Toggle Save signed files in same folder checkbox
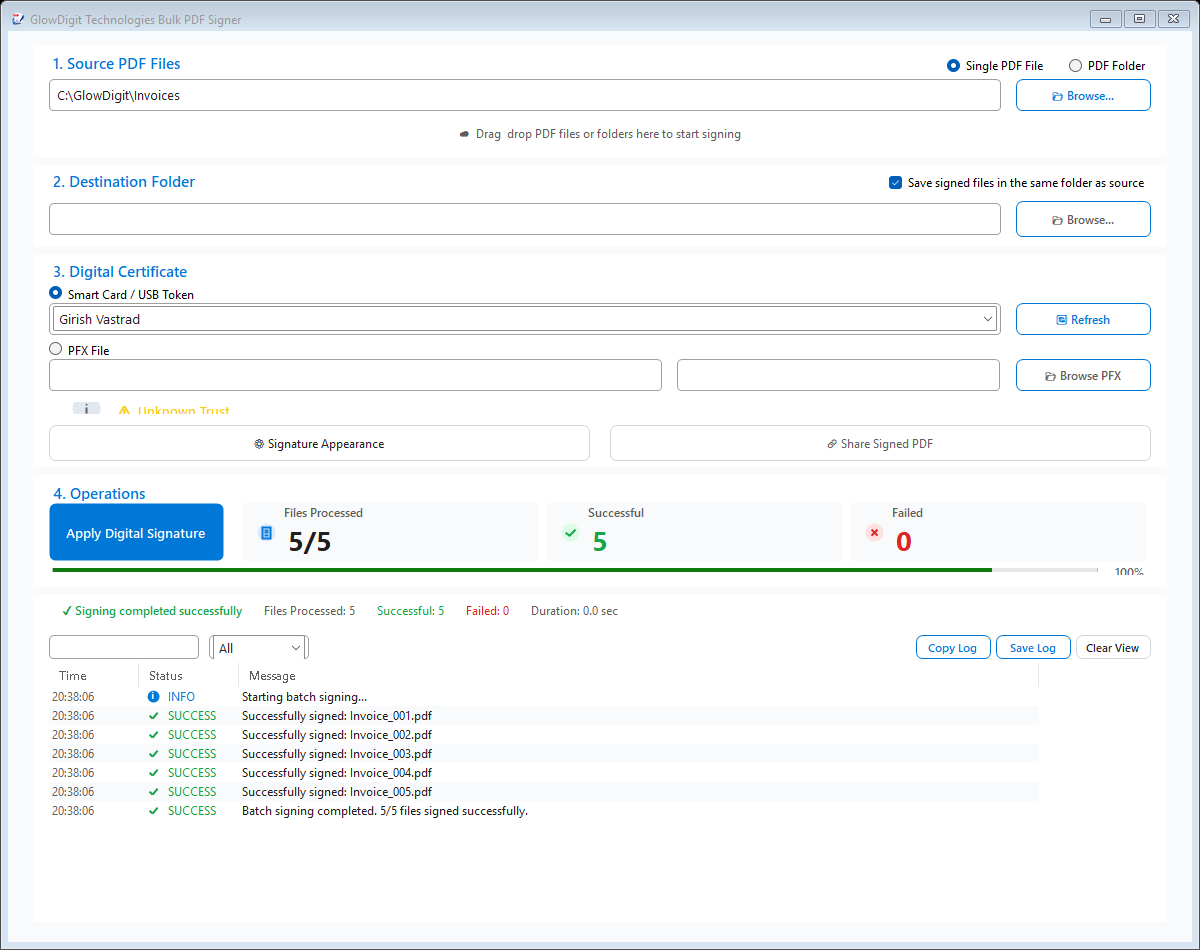 895,183
